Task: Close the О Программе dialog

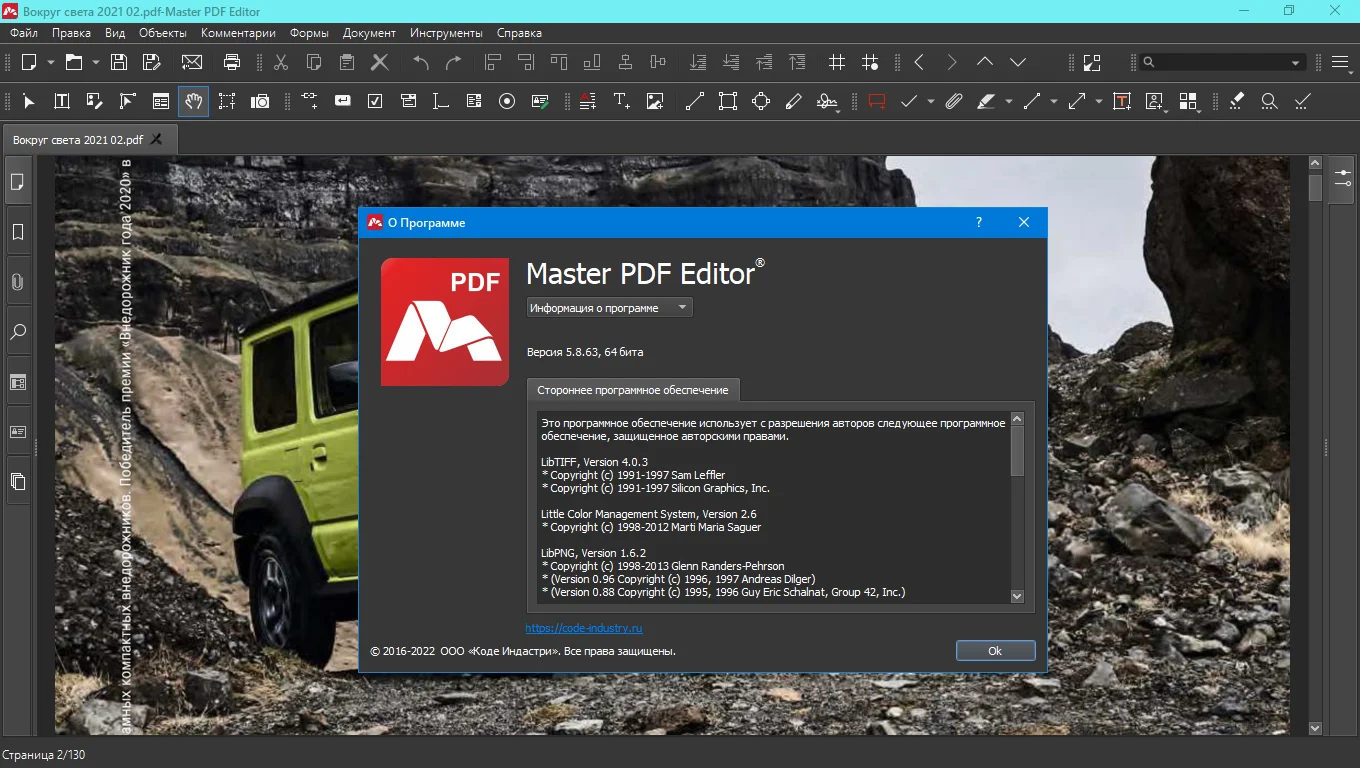Action: 1024,222
